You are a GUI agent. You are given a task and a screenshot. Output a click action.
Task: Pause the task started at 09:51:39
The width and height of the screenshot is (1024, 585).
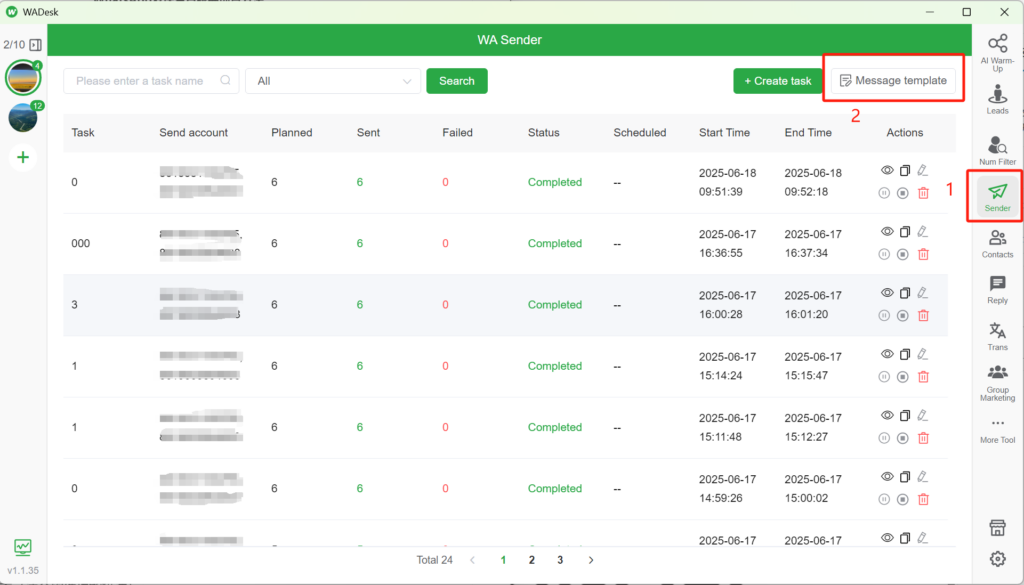point(884,193)
